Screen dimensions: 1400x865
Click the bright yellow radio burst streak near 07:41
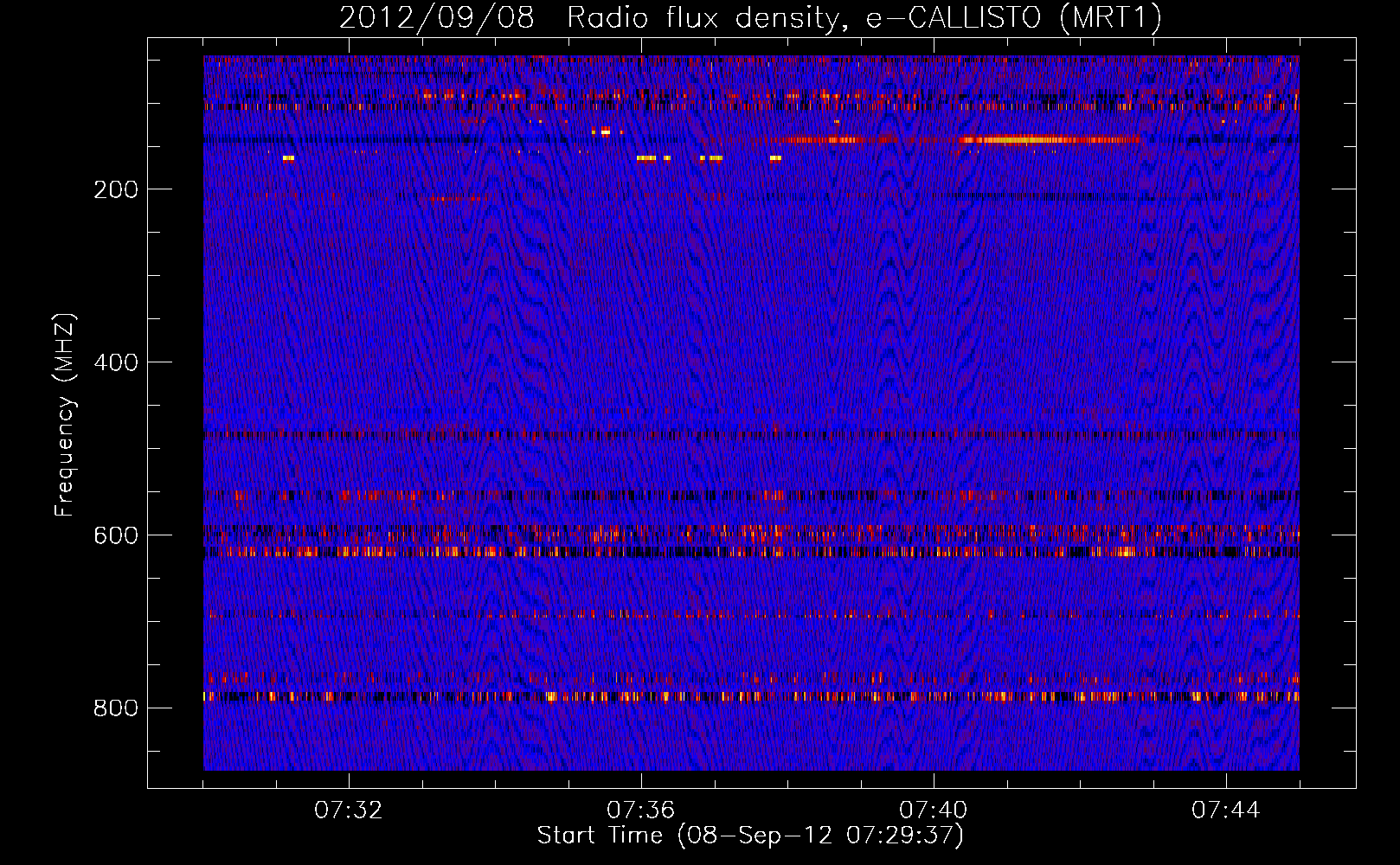pos(1021,139)
